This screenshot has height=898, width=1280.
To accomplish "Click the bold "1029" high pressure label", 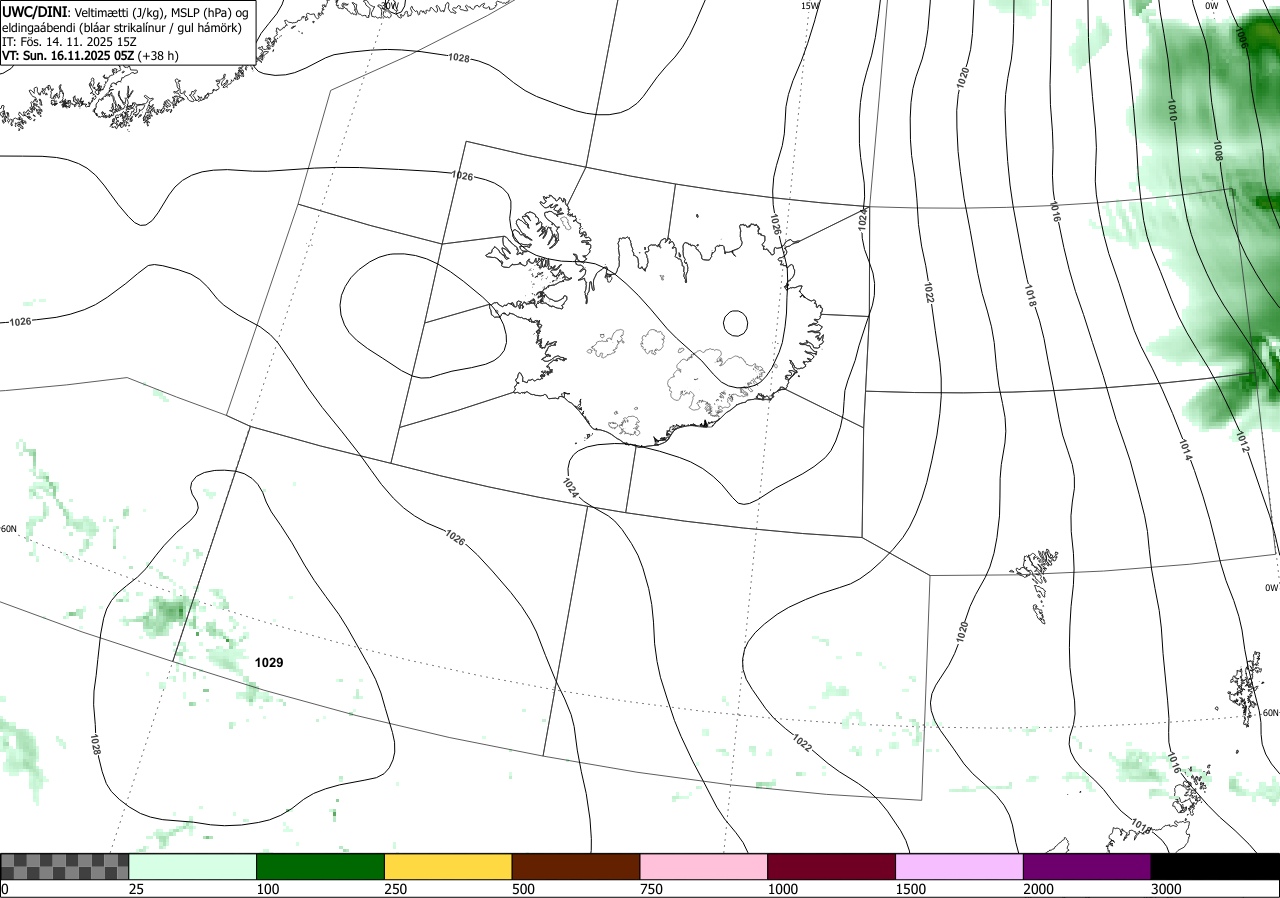I will (x=269, y=663).
